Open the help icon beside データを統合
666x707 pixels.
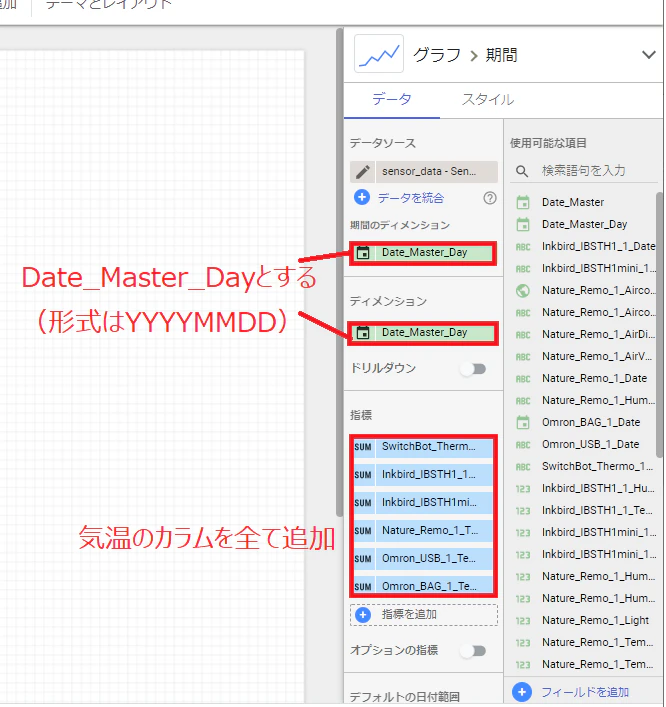click(490, 198)
